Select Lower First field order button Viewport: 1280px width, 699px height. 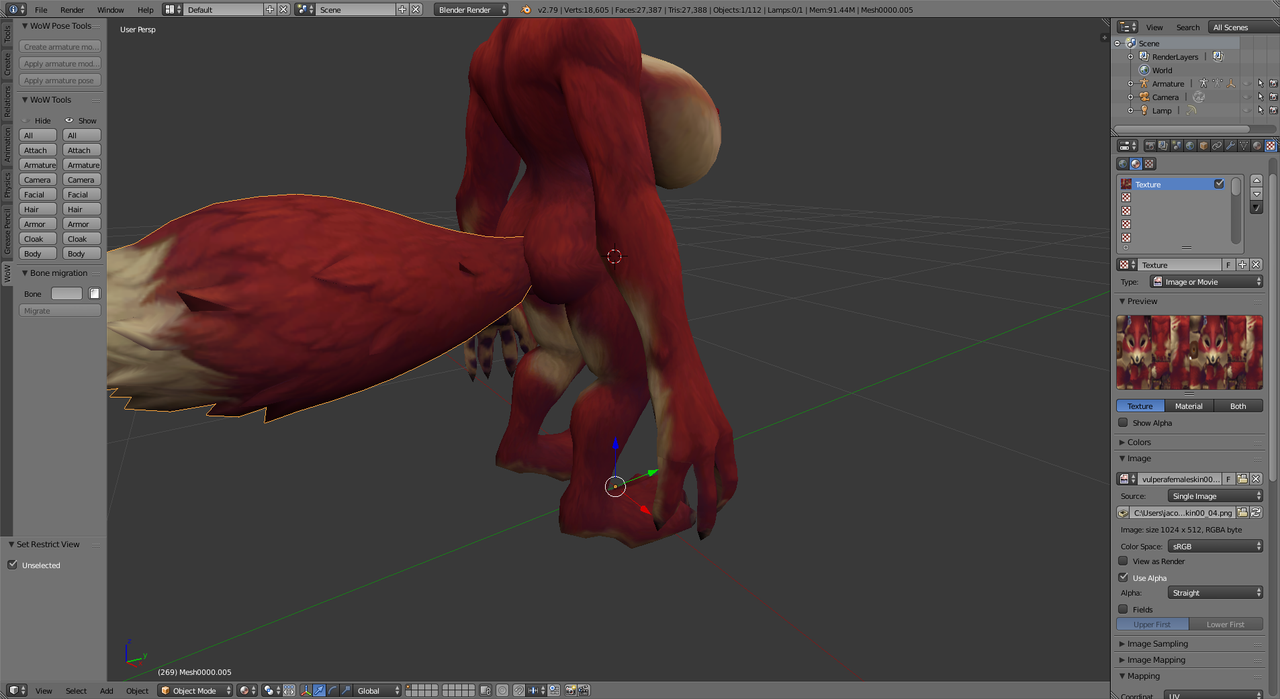(x=1226, y=625)
